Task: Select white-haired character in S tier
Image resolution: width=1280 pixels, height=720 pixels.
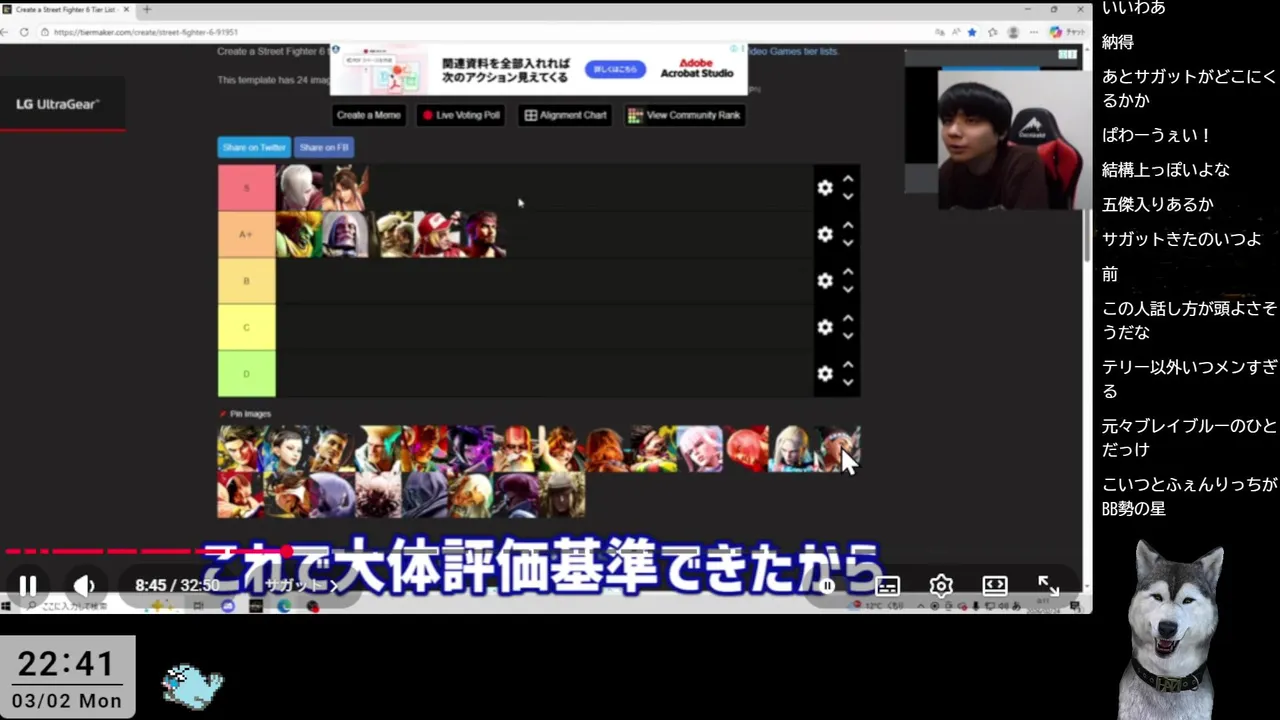Action: [x=299, y=188]
